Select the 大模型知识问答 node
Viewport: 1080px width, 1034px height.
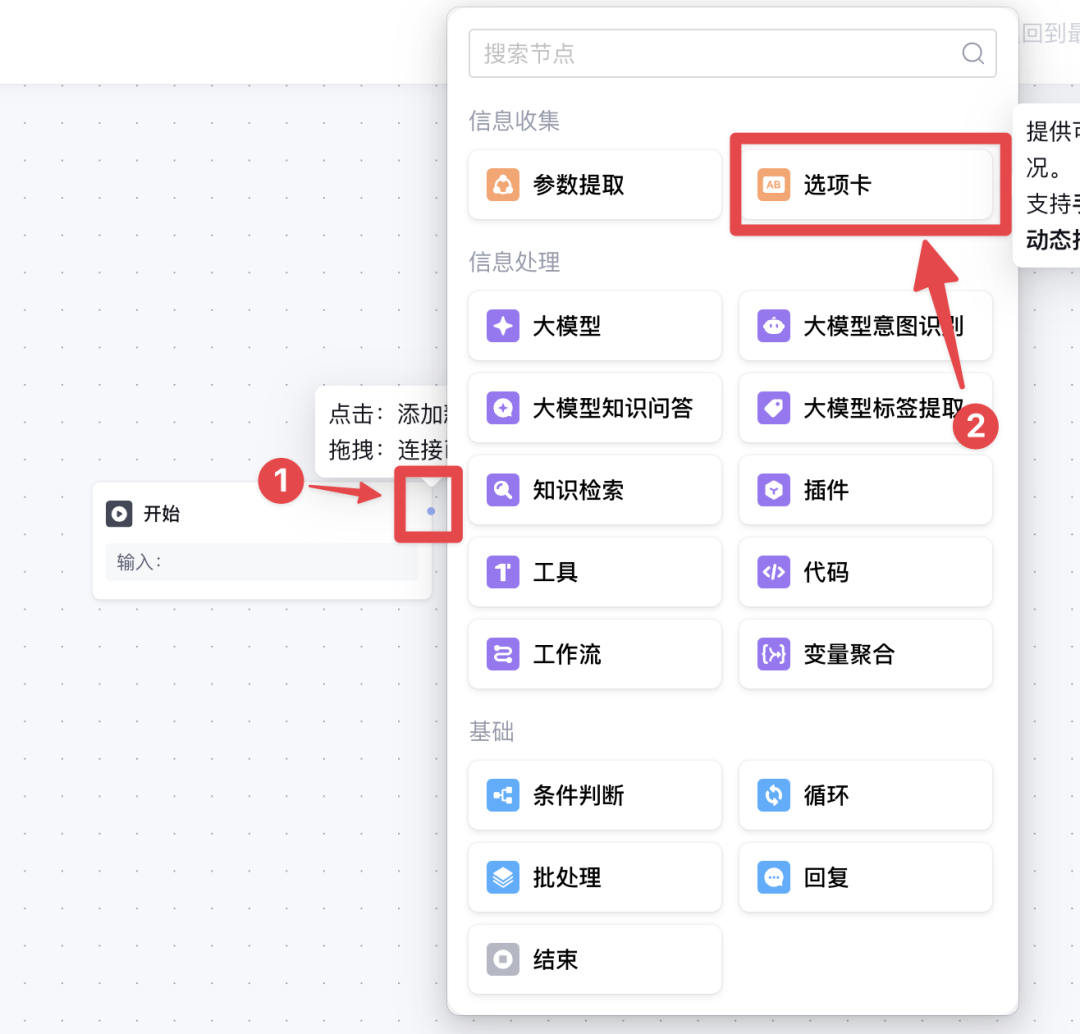click(594, 408)
